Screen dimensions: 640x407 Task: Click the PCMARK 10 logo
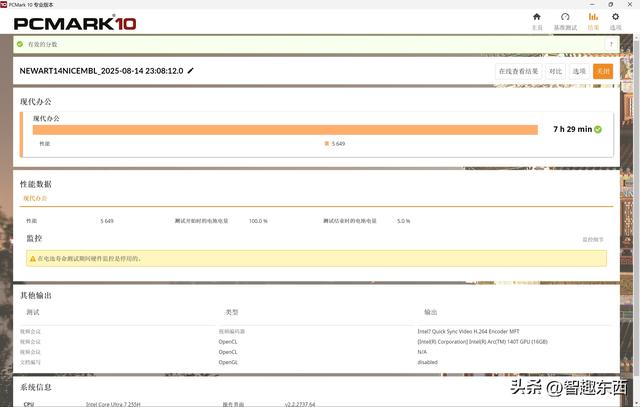(x=75, y=23)
